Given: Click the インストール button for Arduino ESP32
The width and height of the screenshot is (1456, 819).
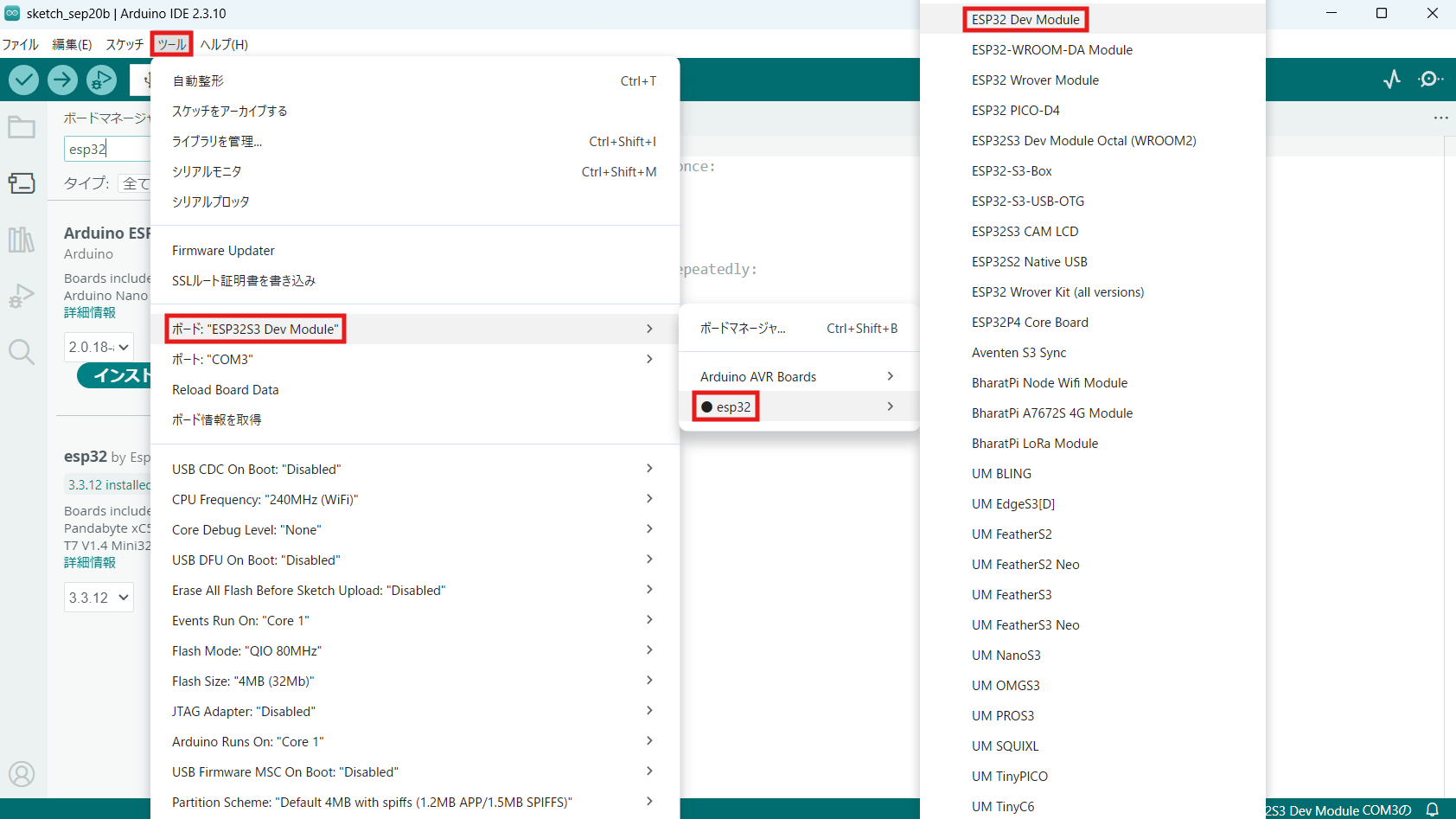Looking at the screenshot, I should point(114,375).
